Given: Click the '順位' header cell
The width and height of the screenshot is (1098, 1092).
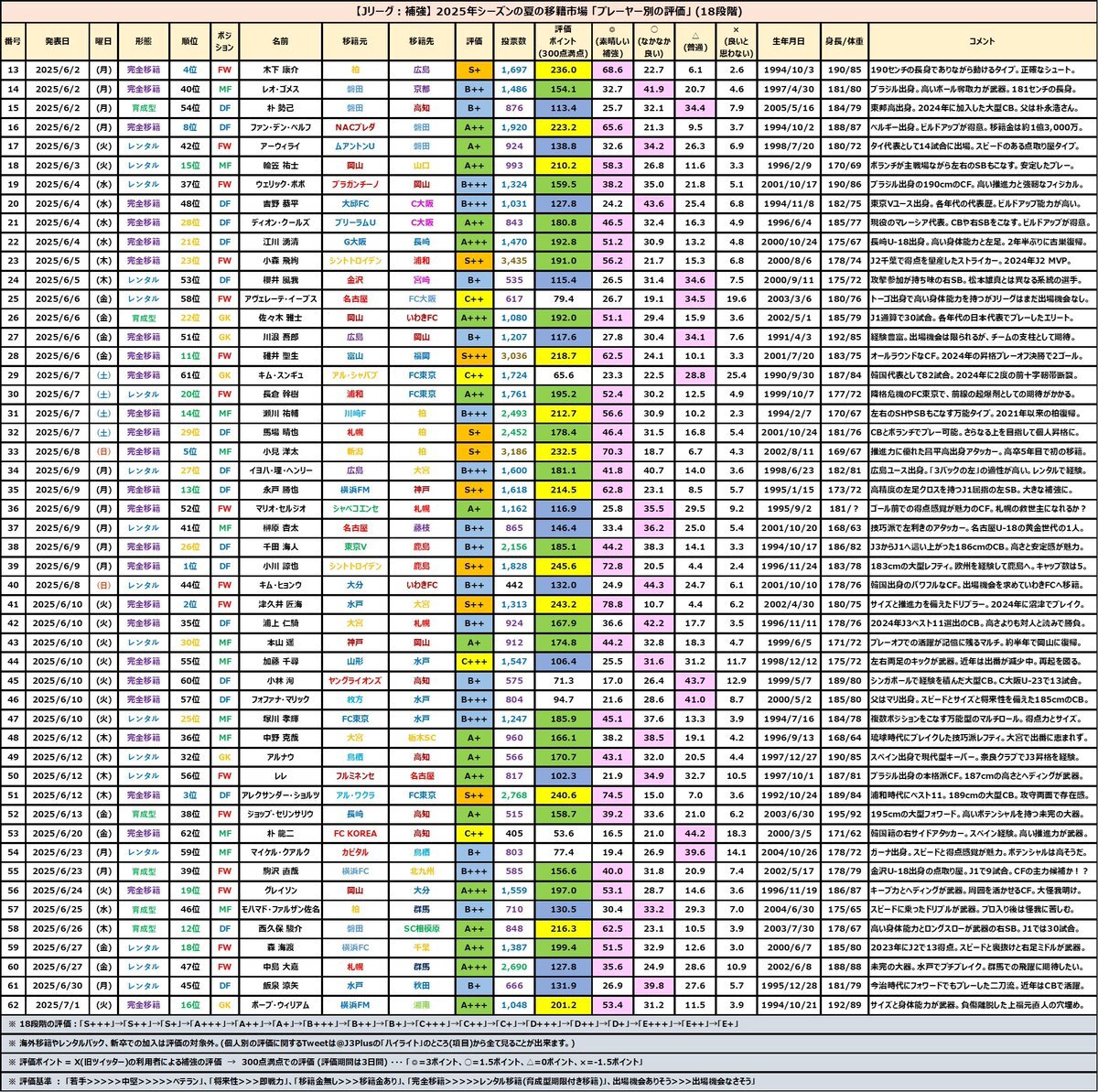Looking at the screenshot, I should pyautogui.click(x=189, y=41).
